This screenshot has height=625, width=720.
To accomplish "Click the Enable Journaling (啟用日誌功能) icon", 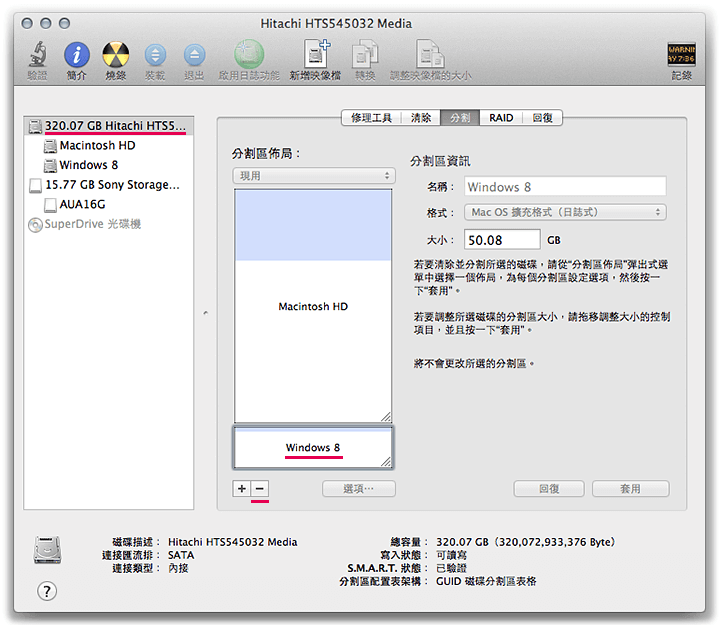I will pyautogui.click(x=249, y=54).
